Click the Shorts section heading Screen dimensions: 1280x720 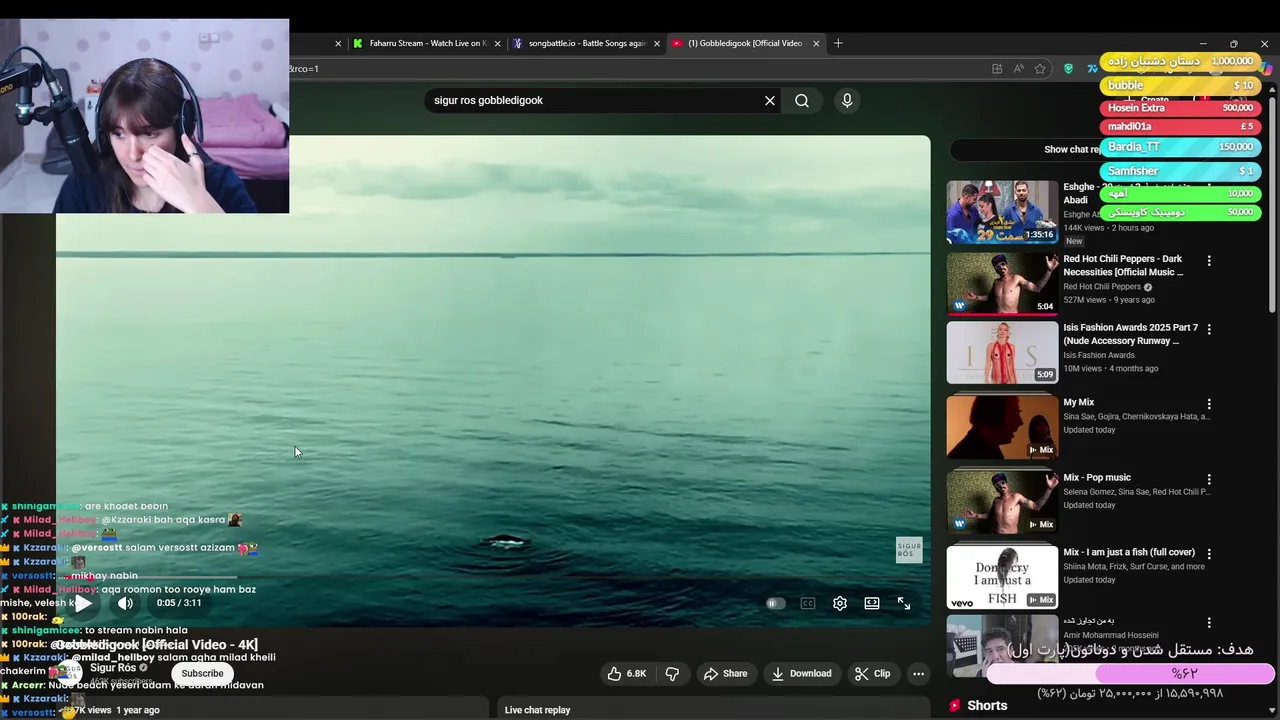click(987, 705)
